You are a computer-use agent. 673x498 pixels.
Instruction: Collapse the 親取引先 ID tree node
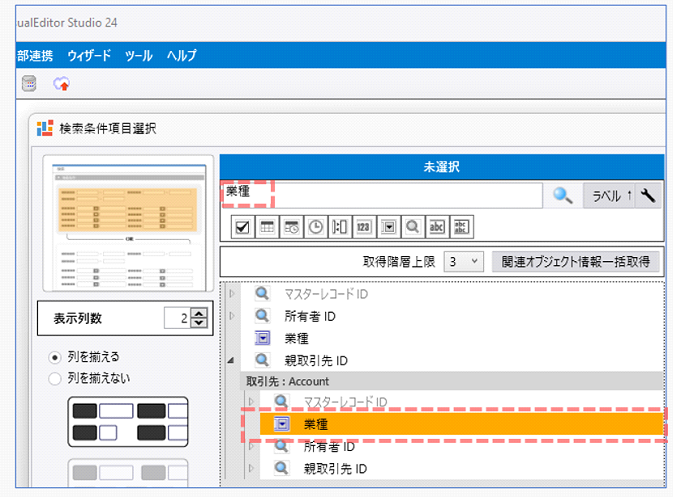(x=231, y=360)
